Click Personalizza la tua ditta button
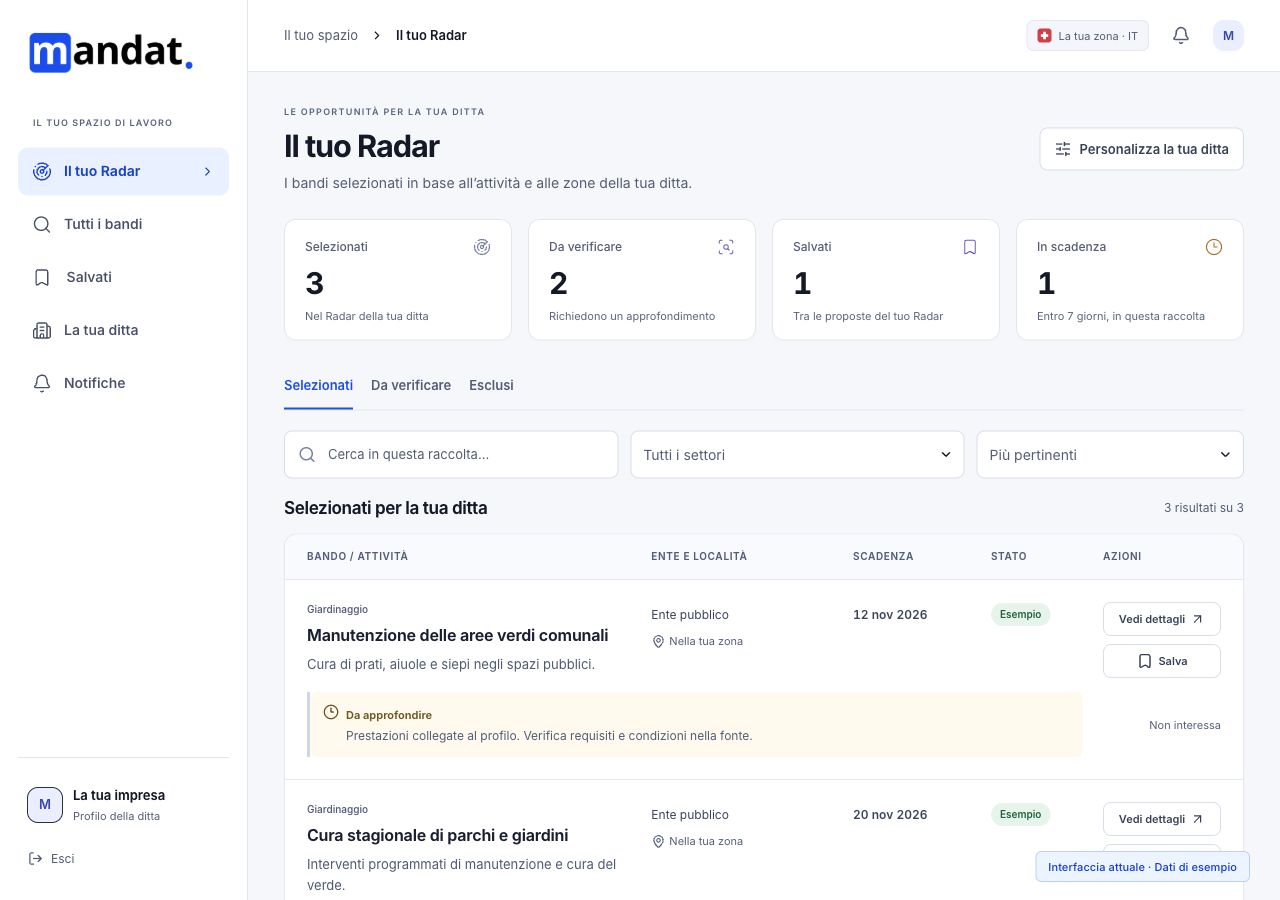This screenshot has width=1280, height=900. point(1142,149)
